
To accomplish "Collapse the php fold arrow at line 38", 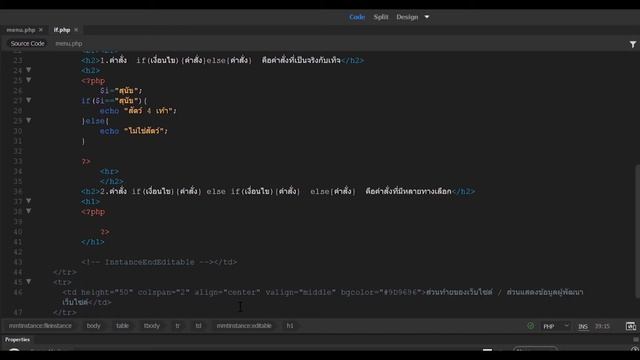I will (29, 211).
